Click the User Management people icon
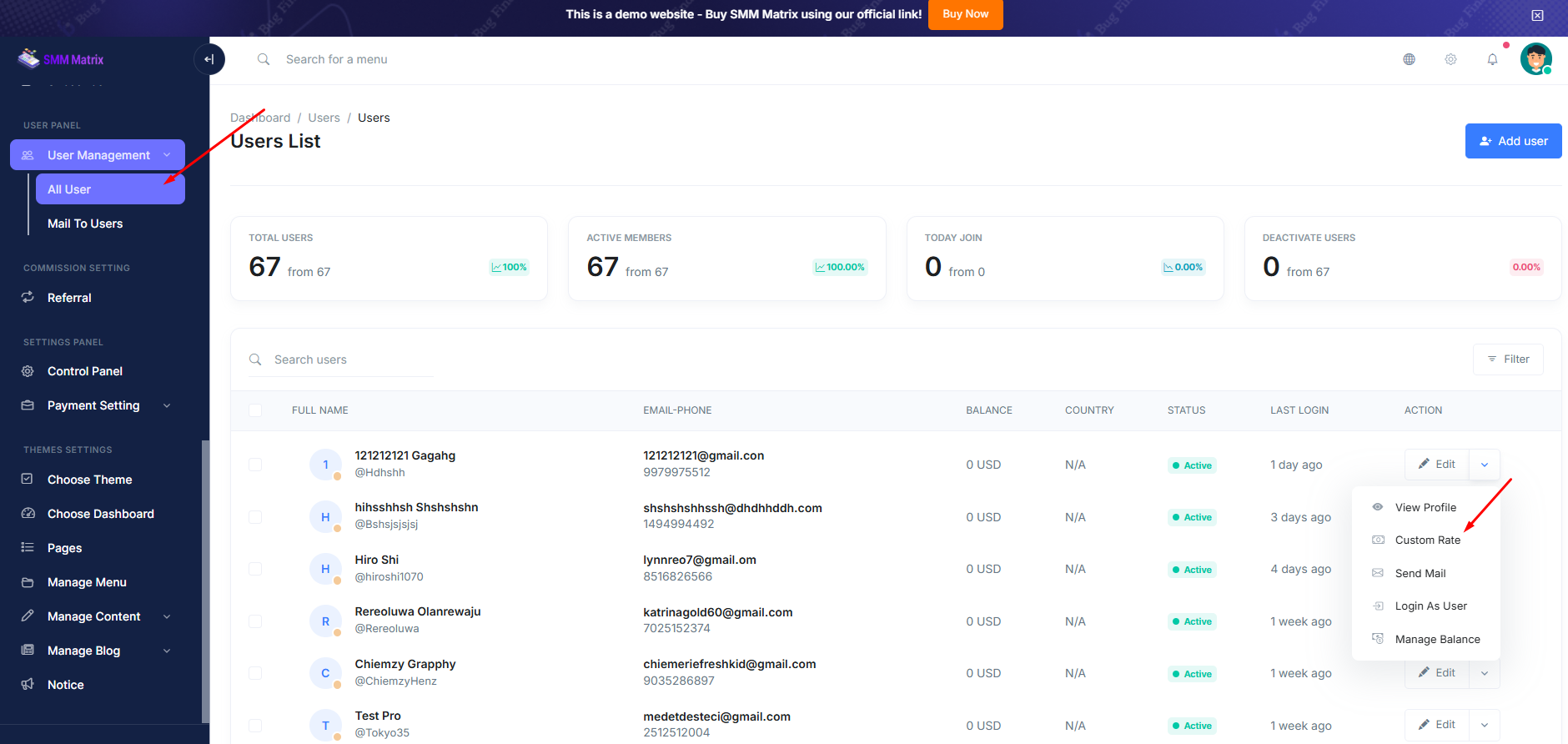Viewport: 1568px width, 744px height. 28,155
